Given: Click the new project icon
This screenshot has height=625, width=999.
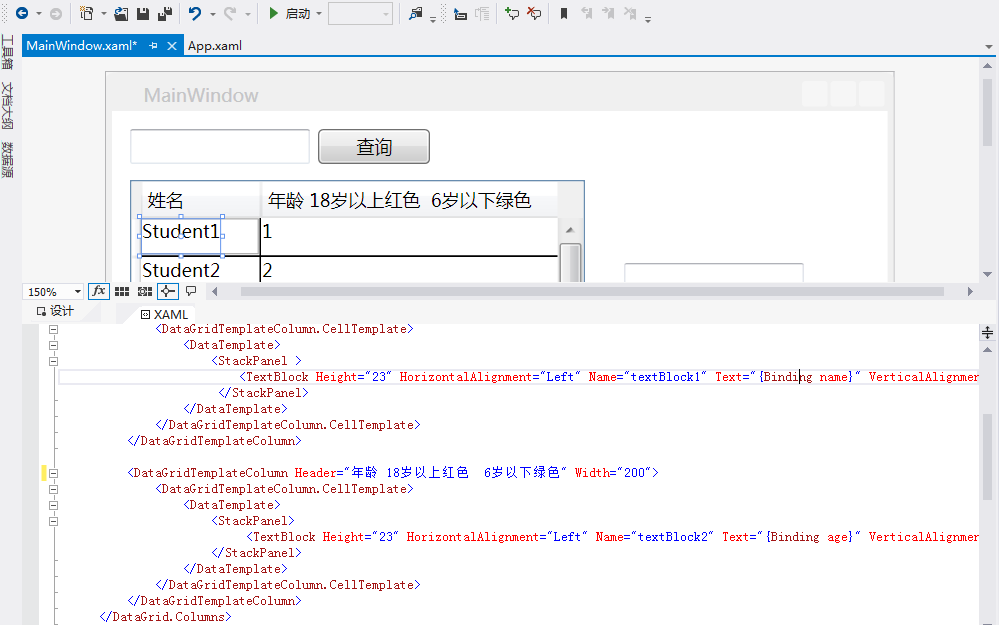Looking at the screenshot, I should tap(87, 13).
